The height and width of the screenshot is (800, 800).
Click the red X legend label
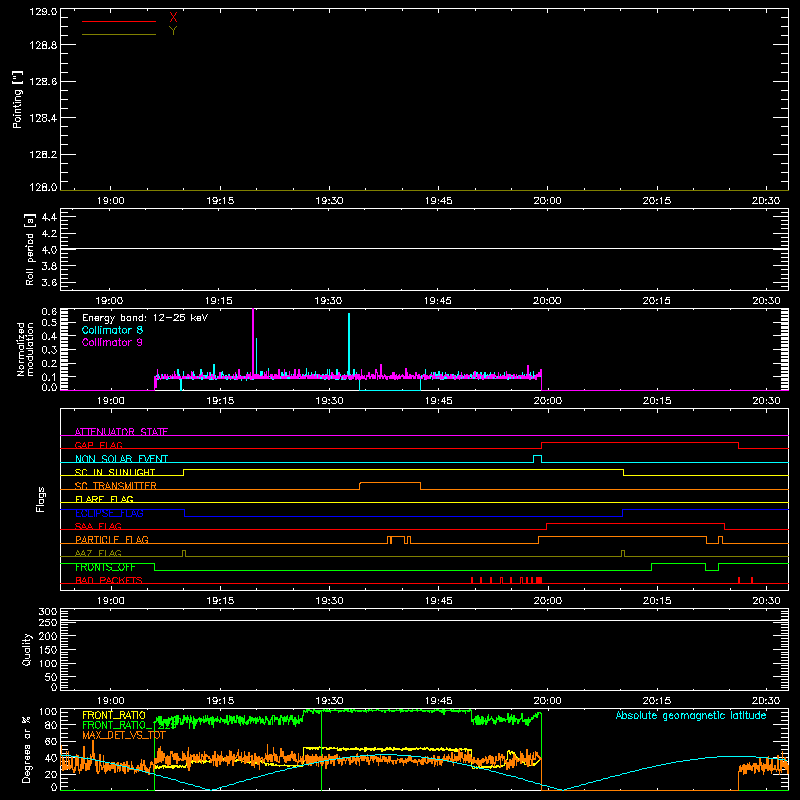tap(173, 18)
